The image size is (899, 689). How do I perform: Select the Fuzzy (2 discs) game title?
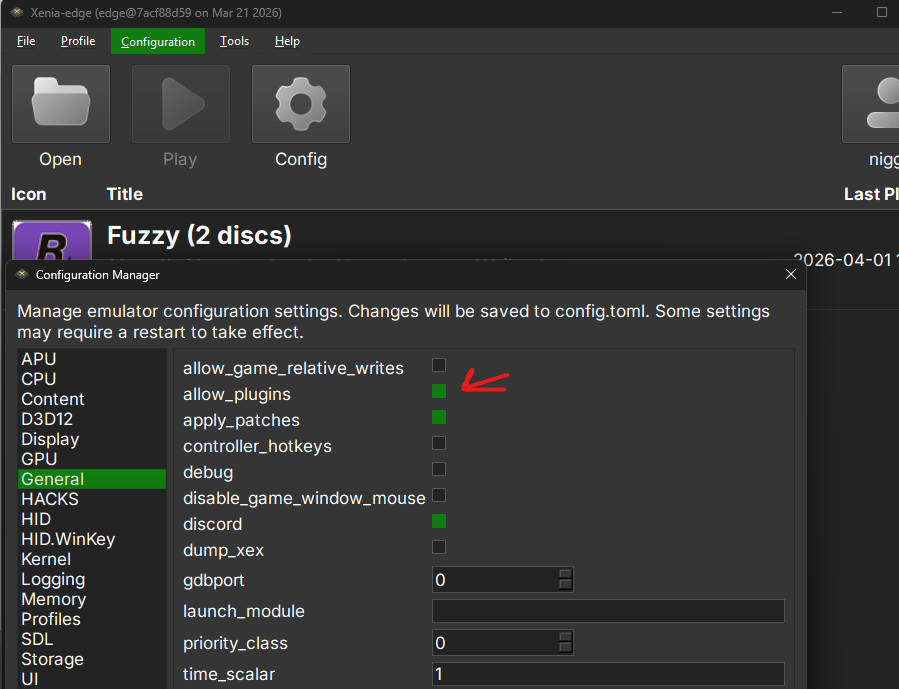(x=200, y=236)
